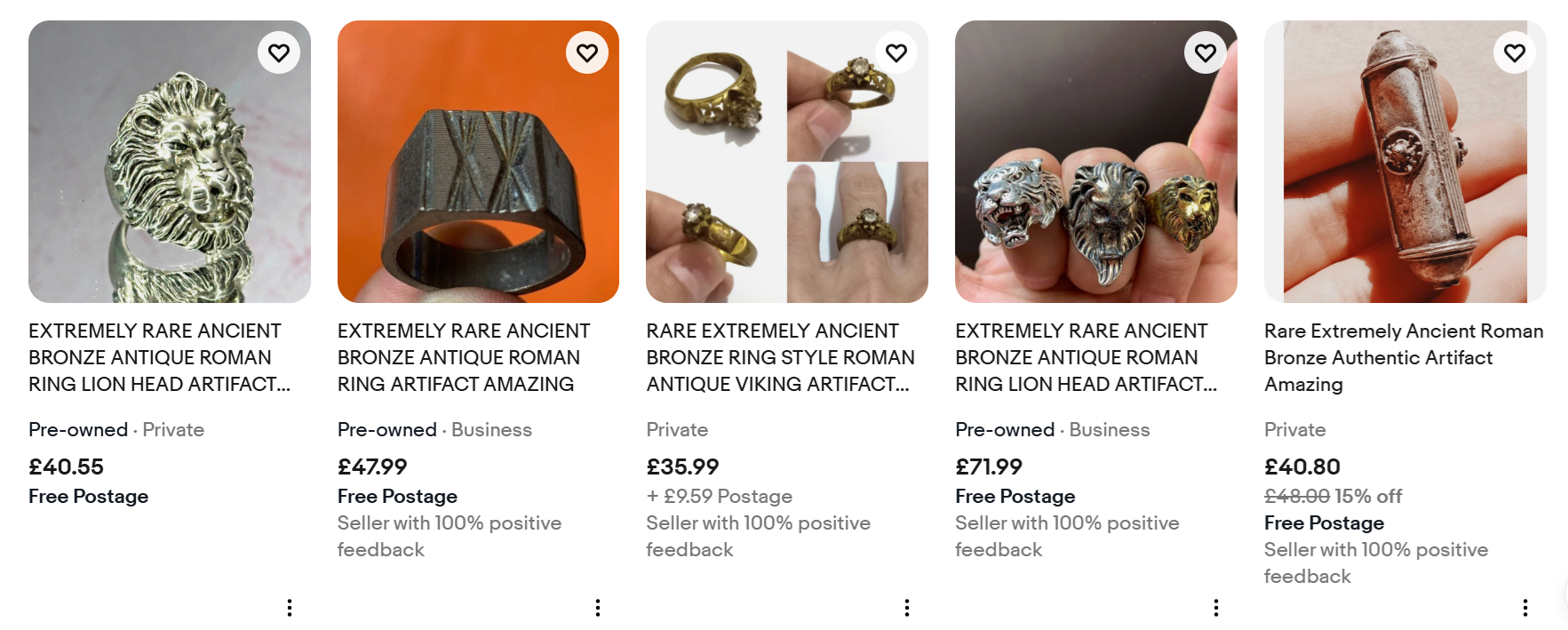Click the three-dot icon below the Viking ring

click(906, 608)
